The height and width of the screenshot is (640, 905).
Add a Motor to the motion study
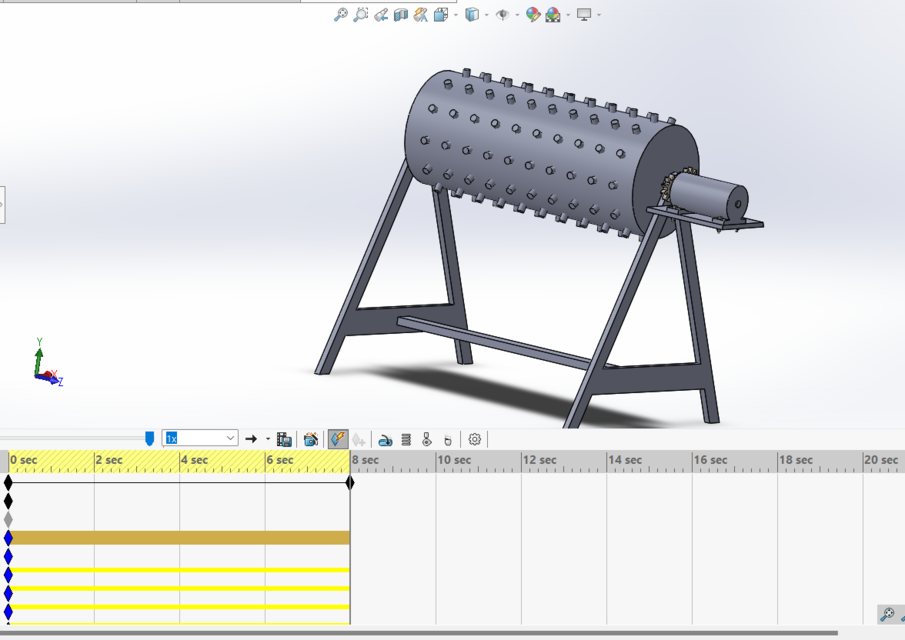(x=385, y=438)
